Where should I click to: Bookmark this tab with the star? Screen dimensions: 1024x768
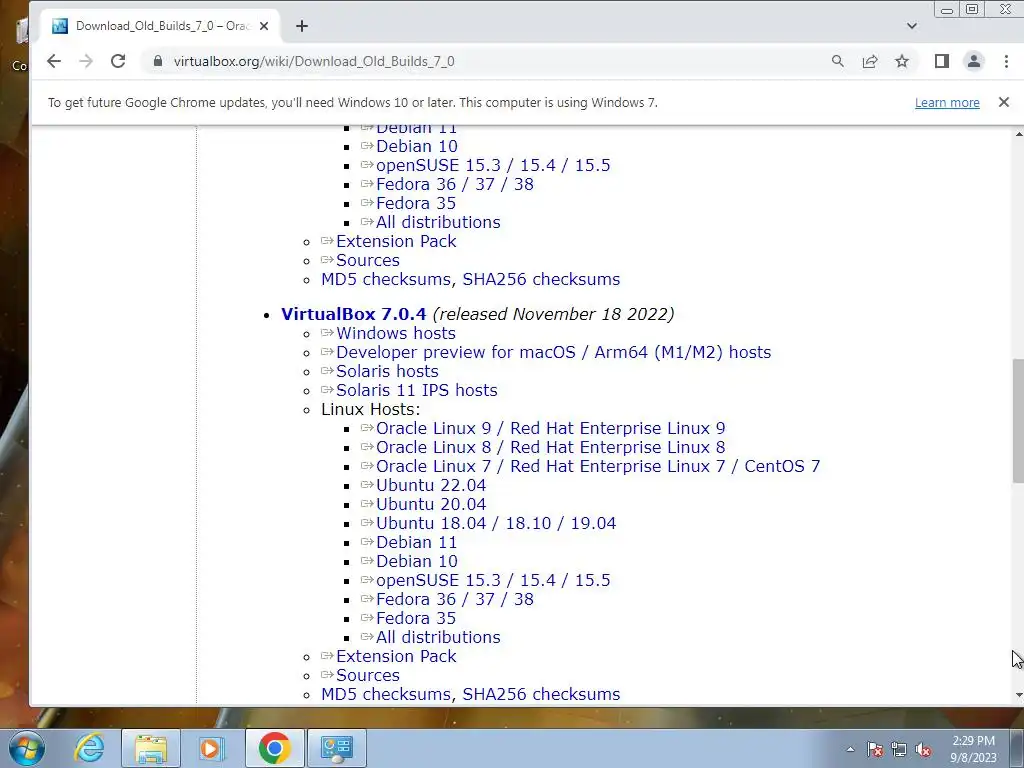(902, 61)
